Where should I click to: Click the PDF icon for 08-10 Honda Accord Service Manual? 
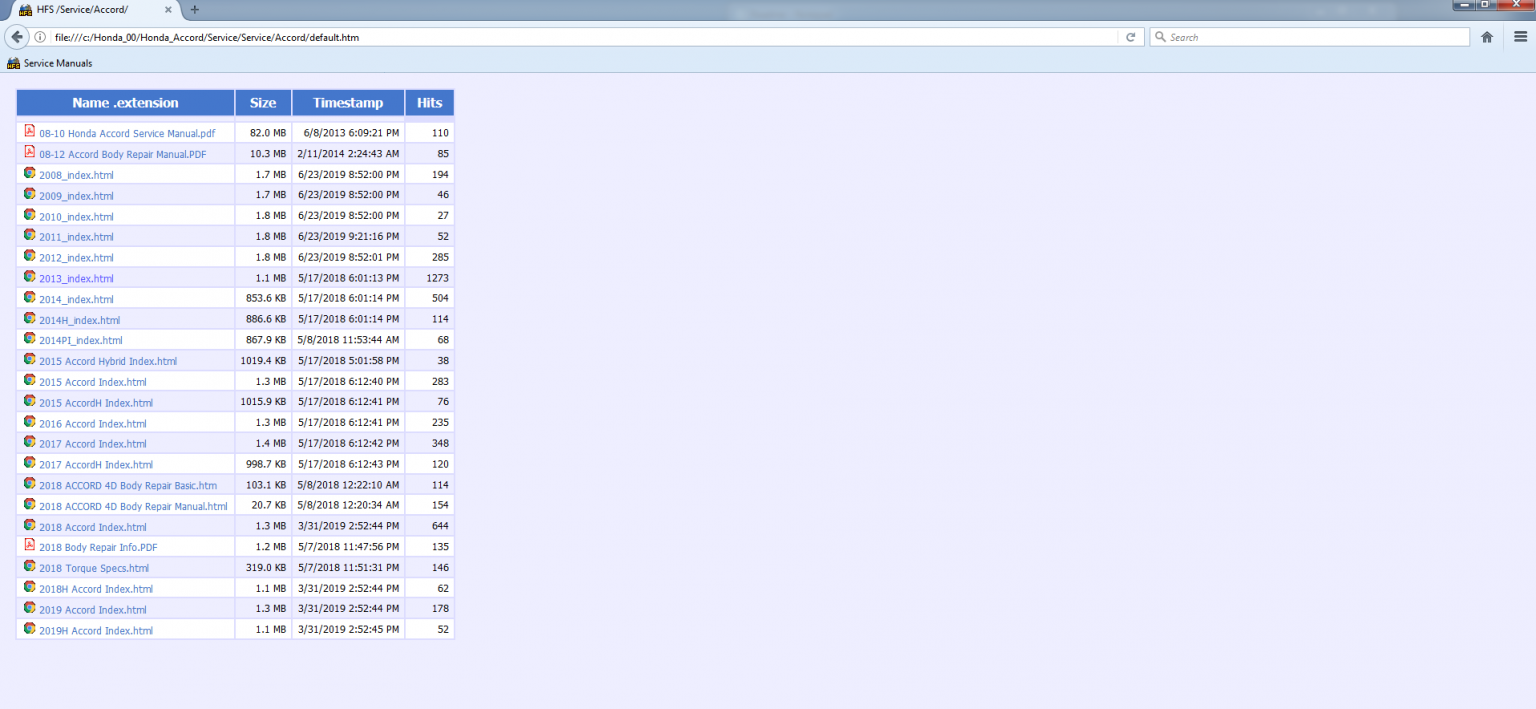point(29,131)
